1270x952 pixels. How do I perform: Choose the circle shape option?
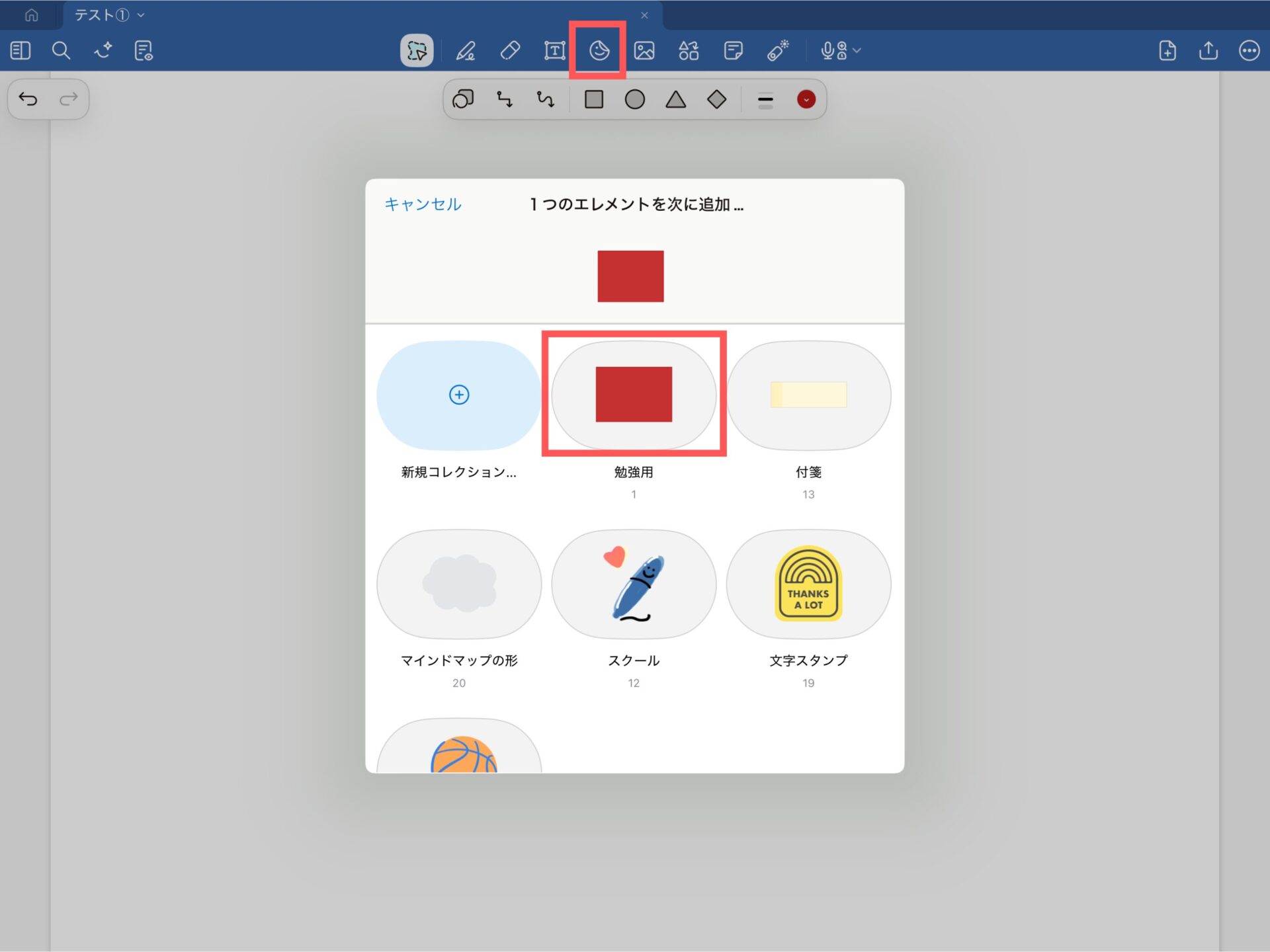point(635,100)
